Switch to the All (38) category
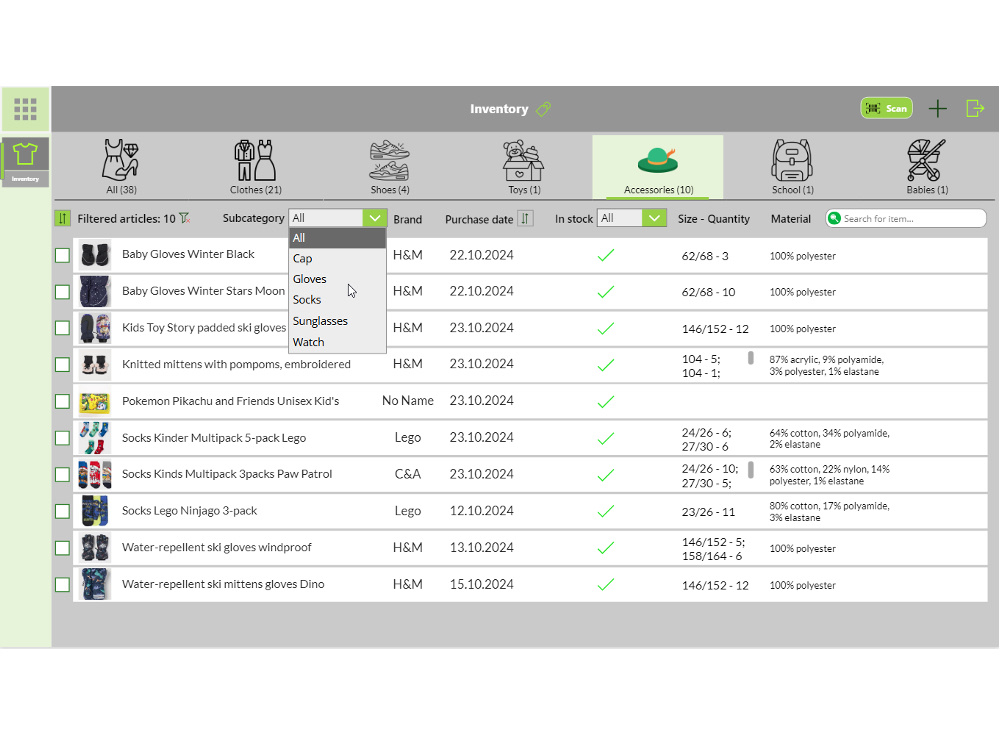The width and height of the screenshot is (1000, 750). (121, 166)
